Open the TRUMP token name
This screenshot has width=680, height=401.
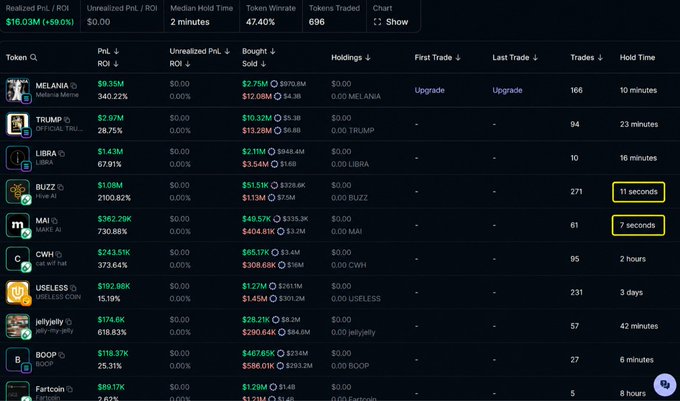tap(49, 120)
